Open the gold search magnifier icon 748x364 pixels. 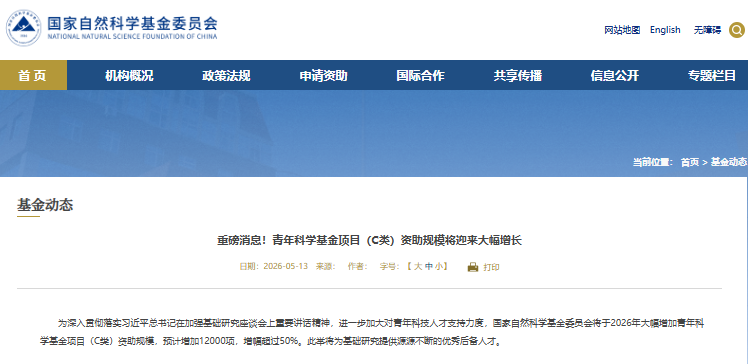pyautogui.click(x=737, y=31)
